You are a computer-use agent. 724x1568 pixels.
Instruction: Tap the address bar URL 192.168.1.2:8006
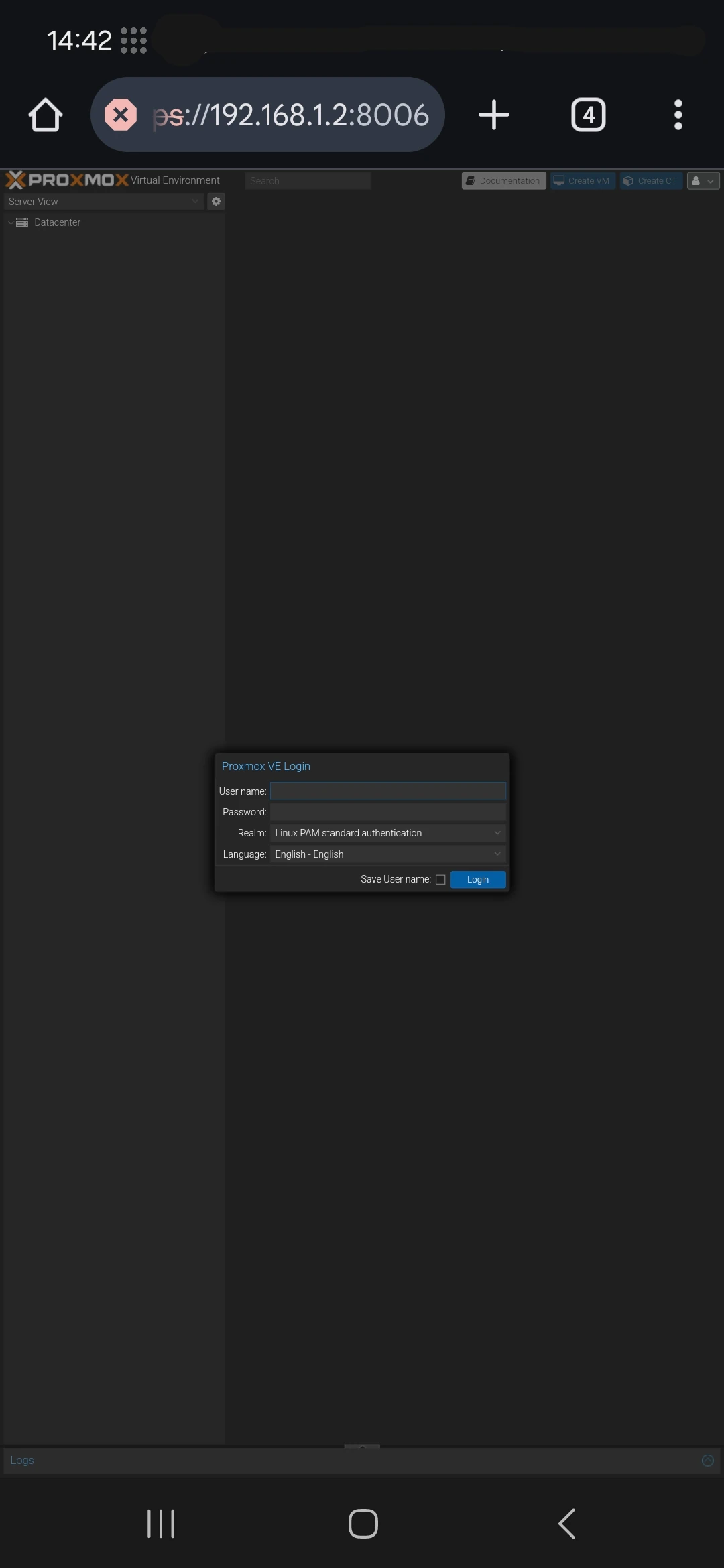coord(291,115)
